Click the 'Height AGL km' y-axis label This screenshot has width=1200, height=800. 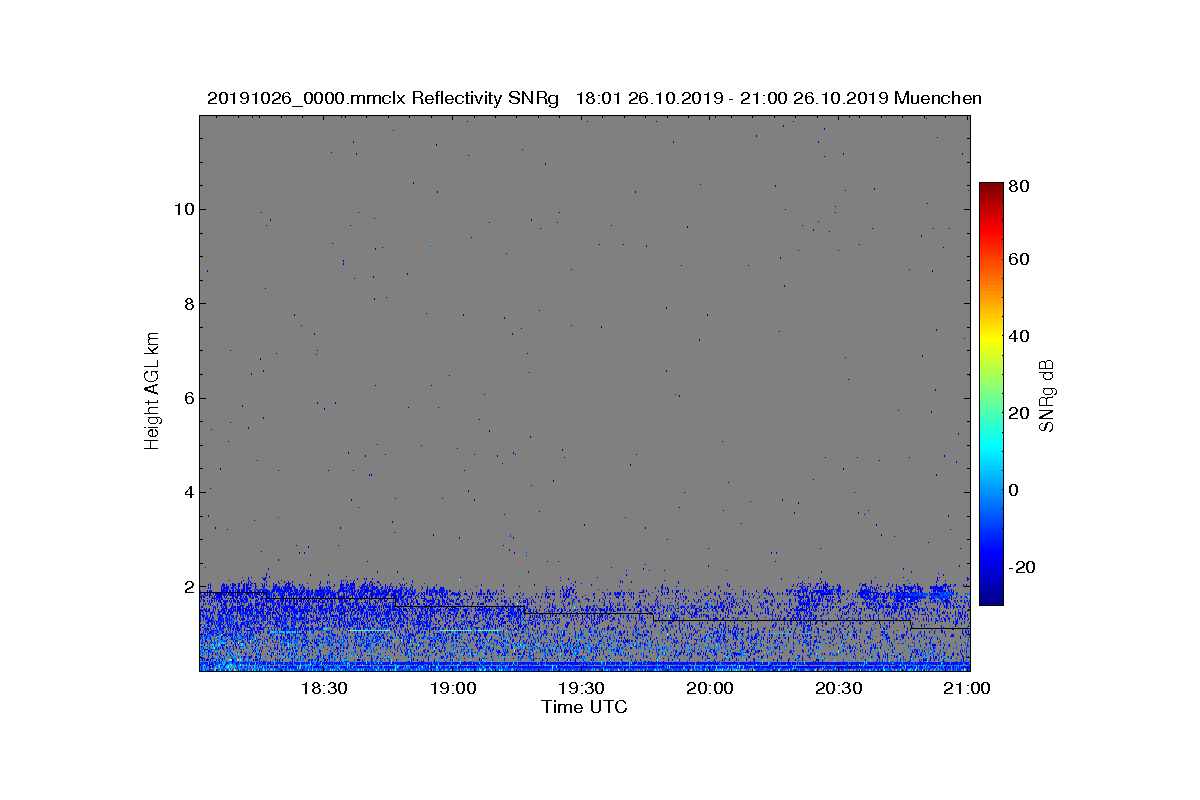pyautogui.click(x=152, y=393)
